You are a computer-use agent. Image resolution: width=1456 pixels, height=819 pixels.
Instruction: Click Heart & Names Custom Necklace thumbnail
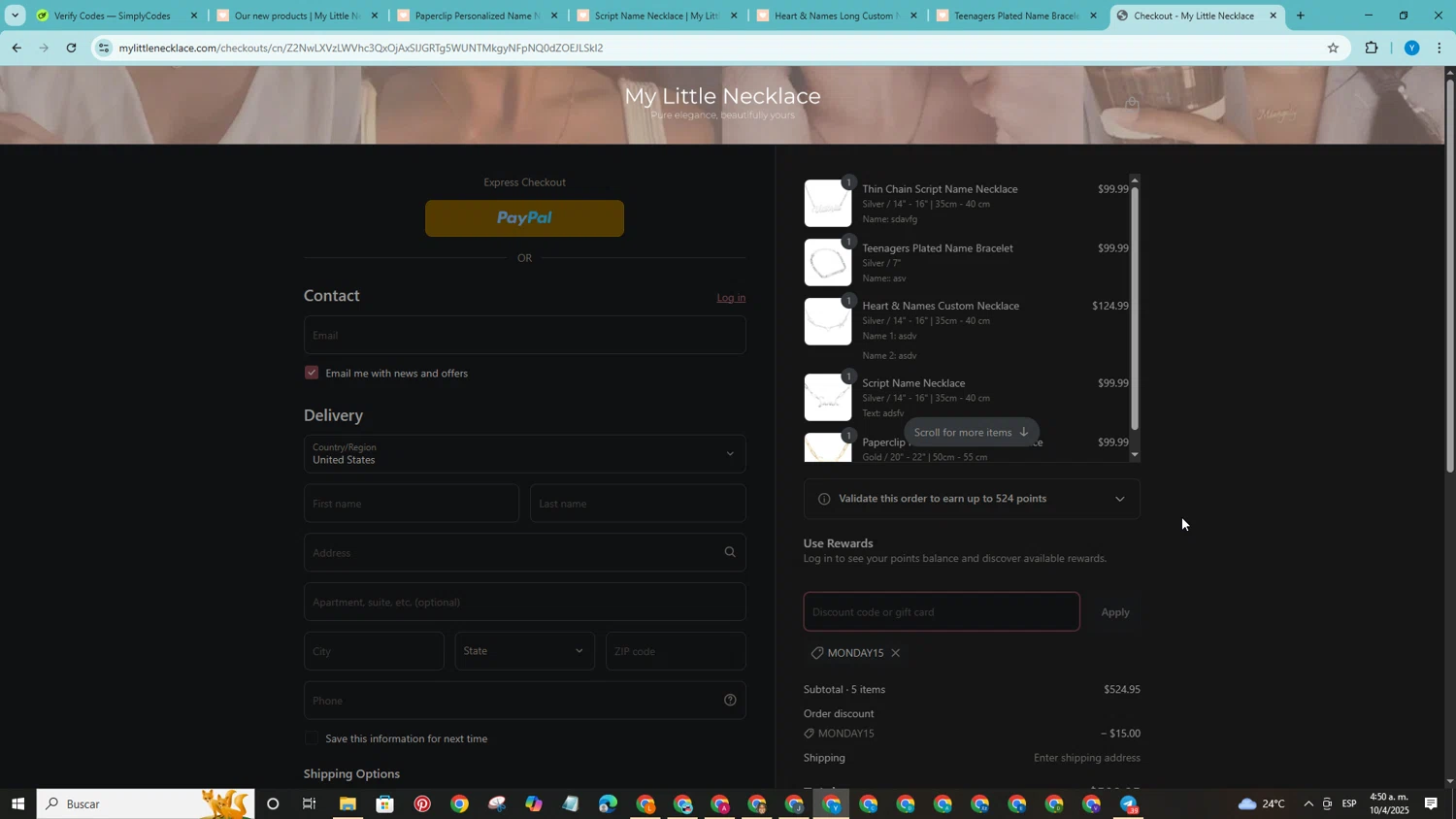click(x=828, y=322)
